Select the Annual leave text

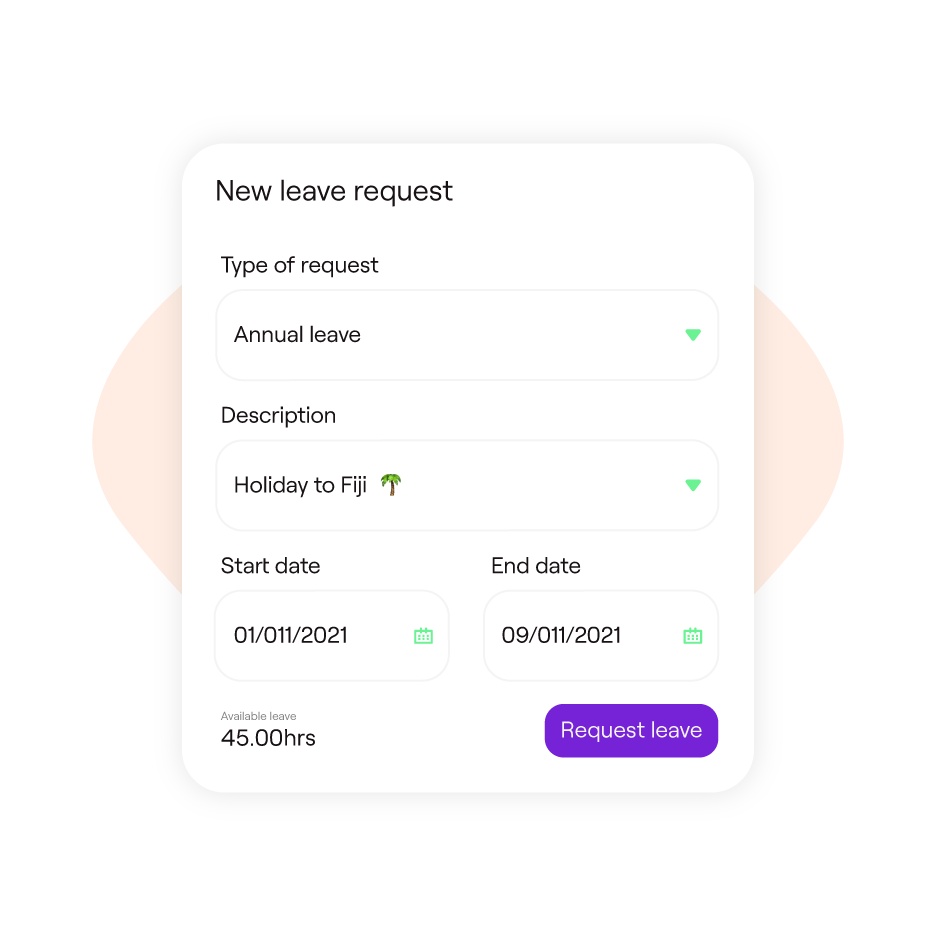(297, 335)
